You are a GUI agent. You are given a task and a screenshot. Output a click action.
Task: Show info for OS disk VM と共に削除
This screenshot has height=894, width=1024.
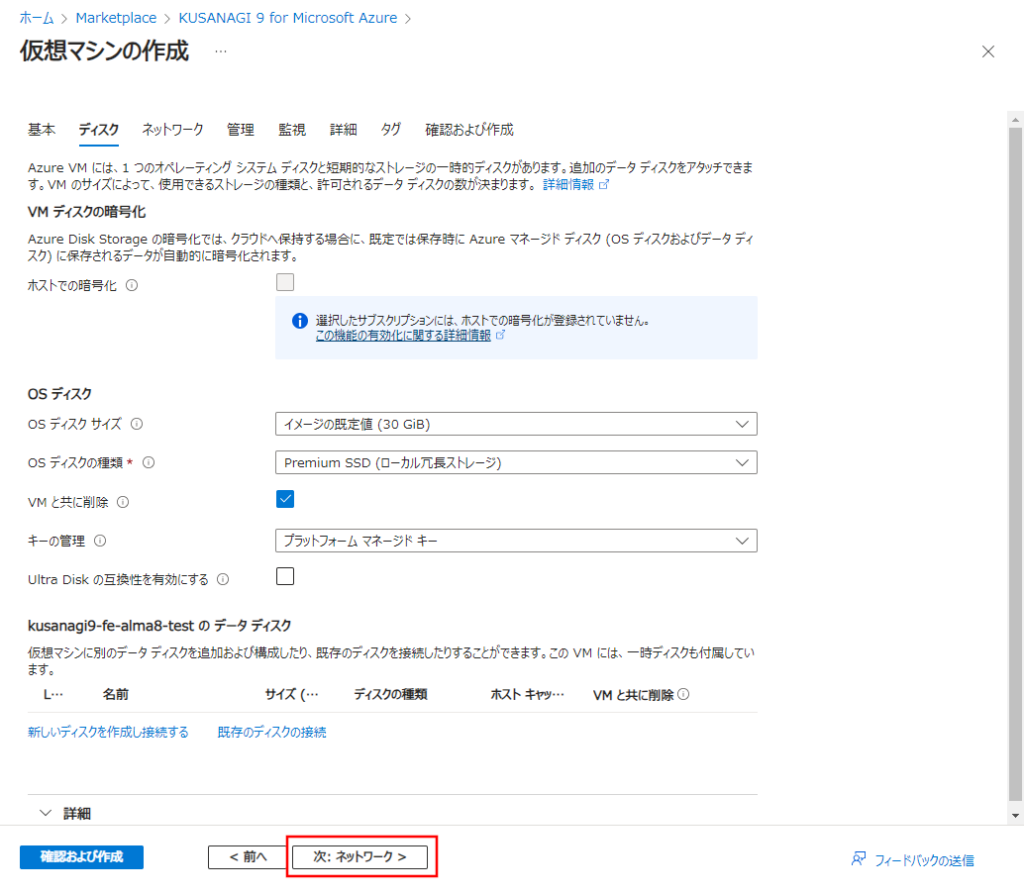point(123,502)
